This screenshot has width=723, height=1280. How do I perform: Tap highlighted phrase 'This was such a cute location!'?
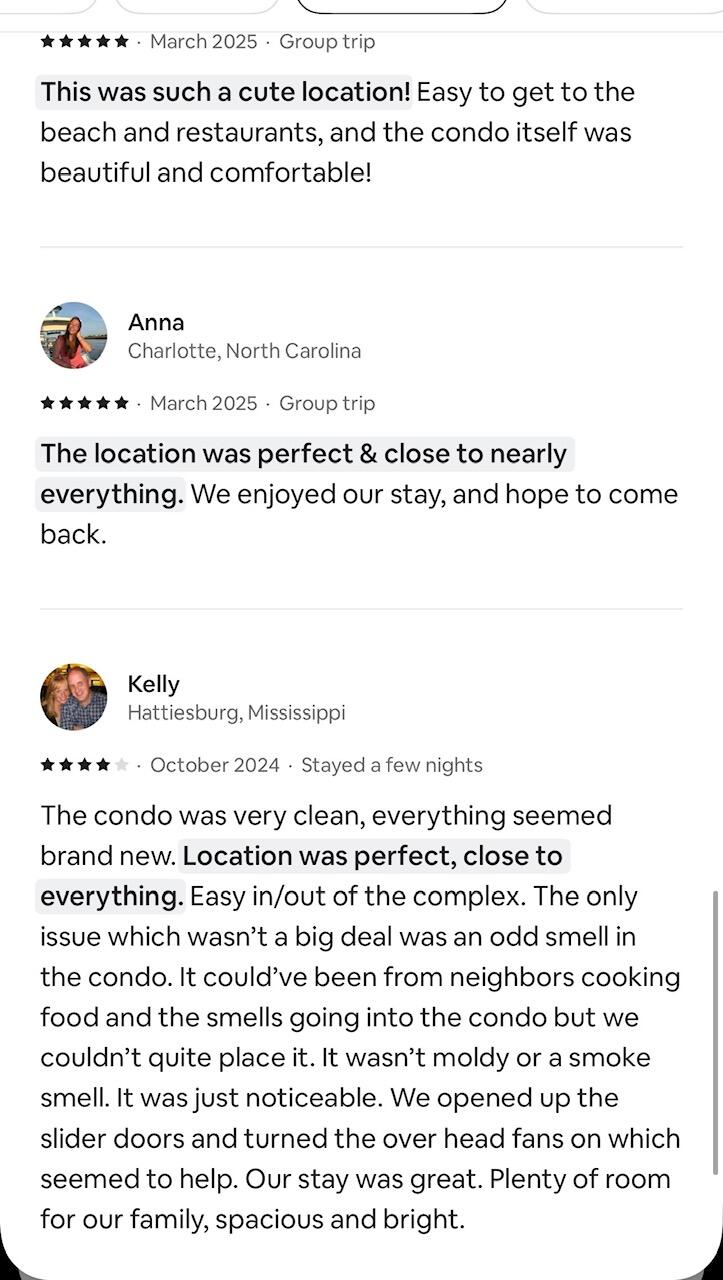225,92
